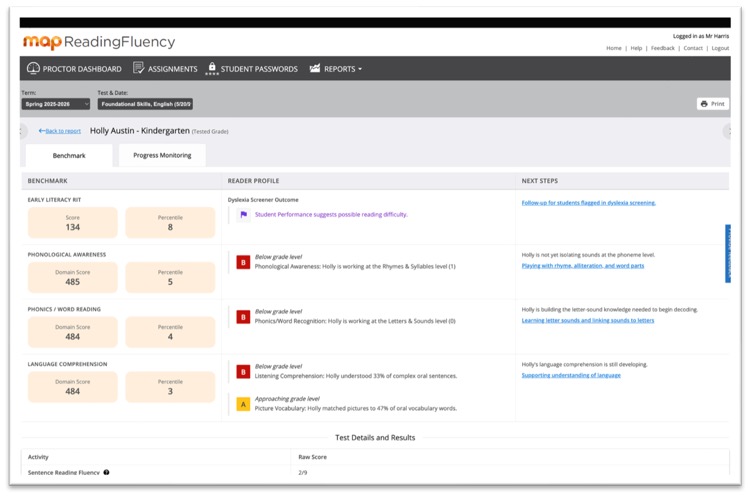Image resolution: width=750 pixels, height=498 pixels.
Task: Open the Test & Date dropdown
Action: [x=145, y=104]
